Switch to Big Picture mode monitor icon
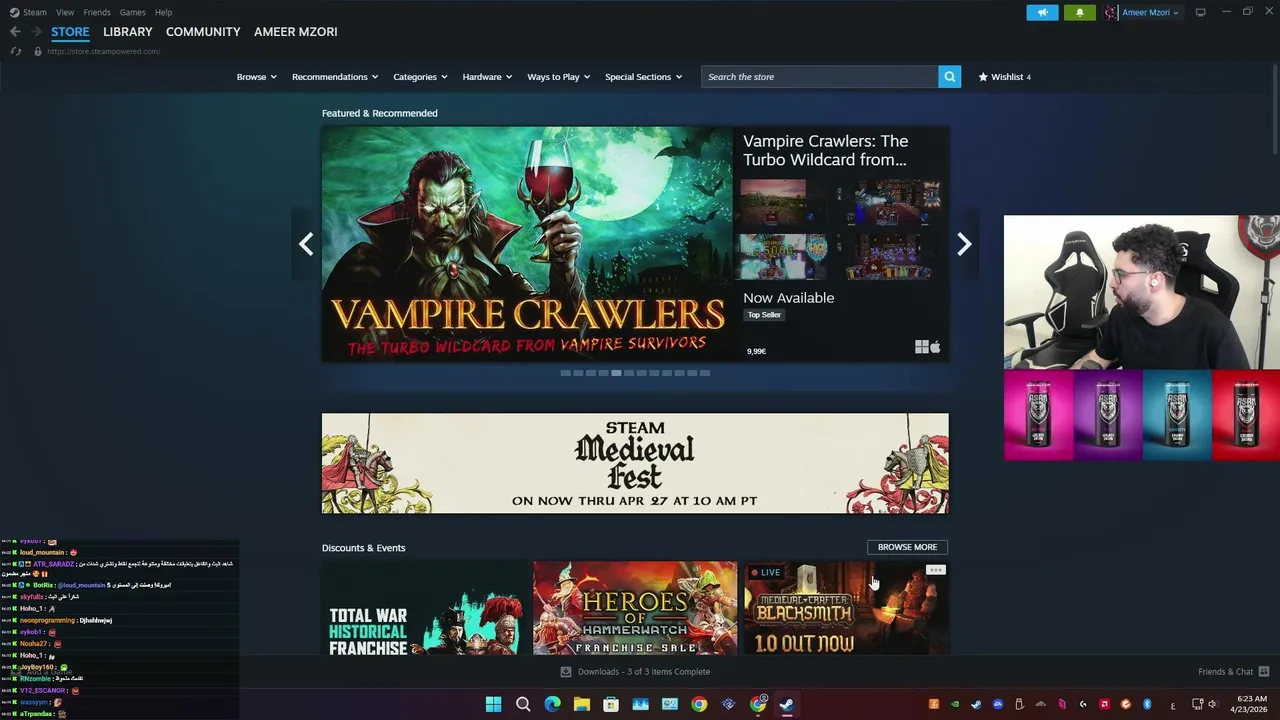The image size is (1280, 720). (x=1200, y=12)
